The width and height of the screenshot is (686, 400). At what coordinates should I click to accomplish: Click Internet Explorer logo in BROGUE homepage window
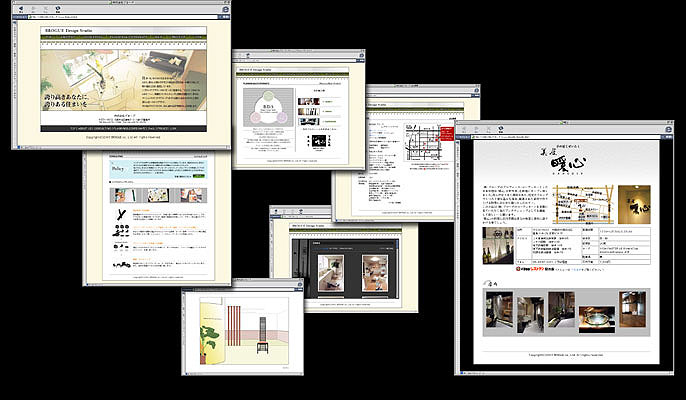point(225,9)
